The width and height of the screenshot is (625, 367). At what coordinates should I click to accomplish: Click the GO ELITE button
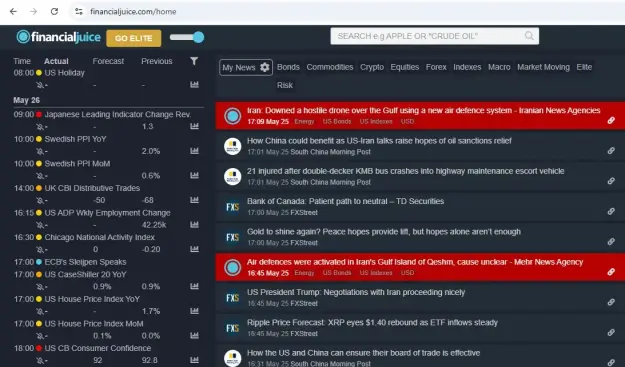click(x=134, y=38)
